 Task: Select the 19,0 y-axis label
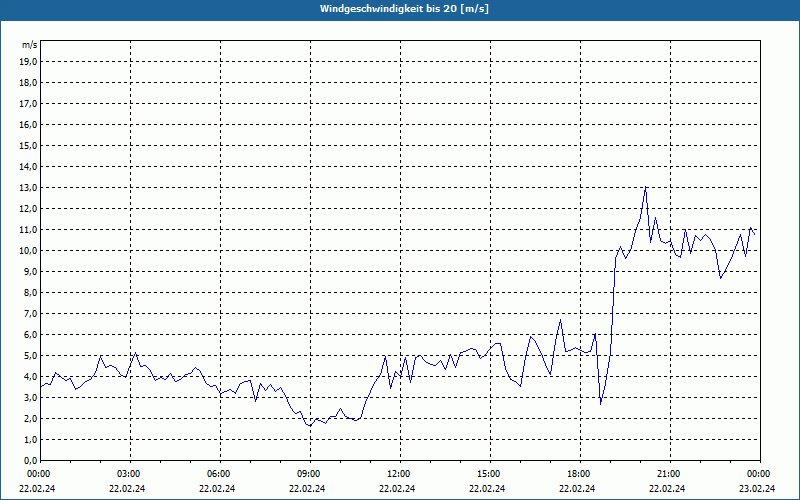click(x=28, y=62)
